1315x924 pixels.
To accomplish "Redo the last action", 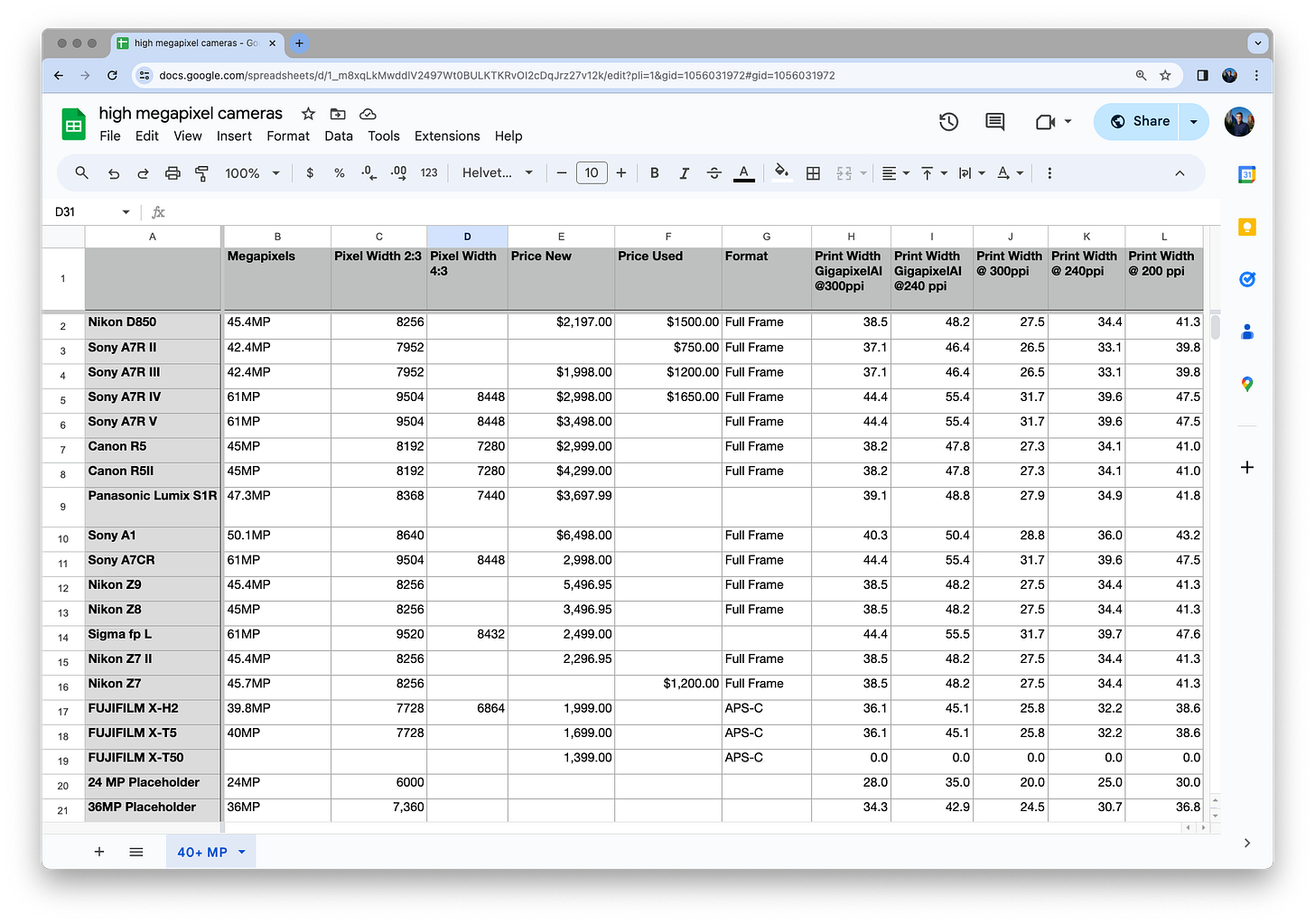I will 143,173.
